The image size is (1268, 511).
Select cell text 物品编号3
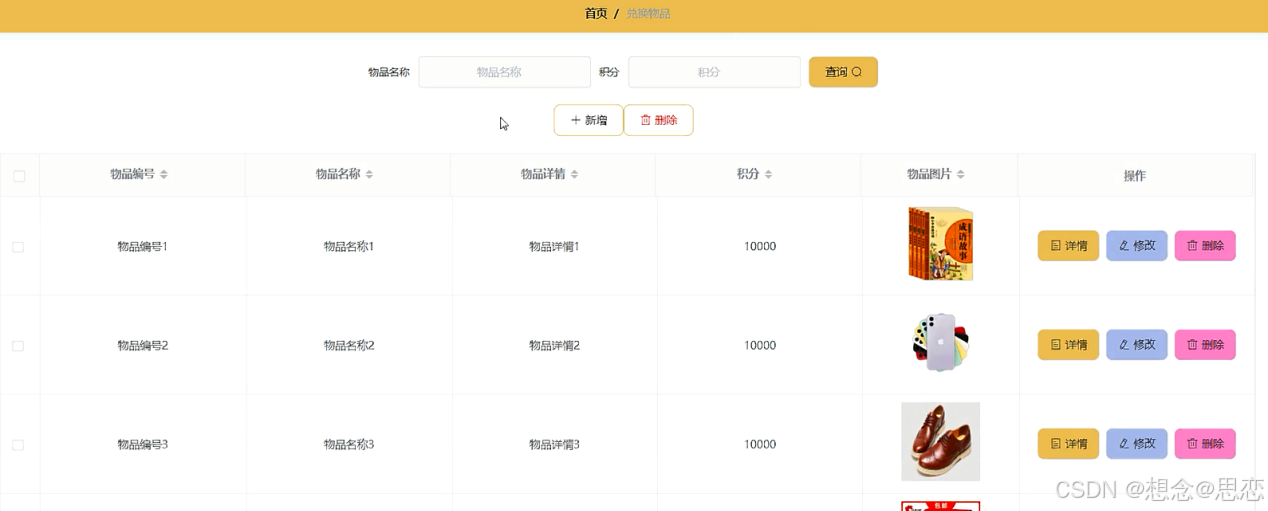coord(143,444)
